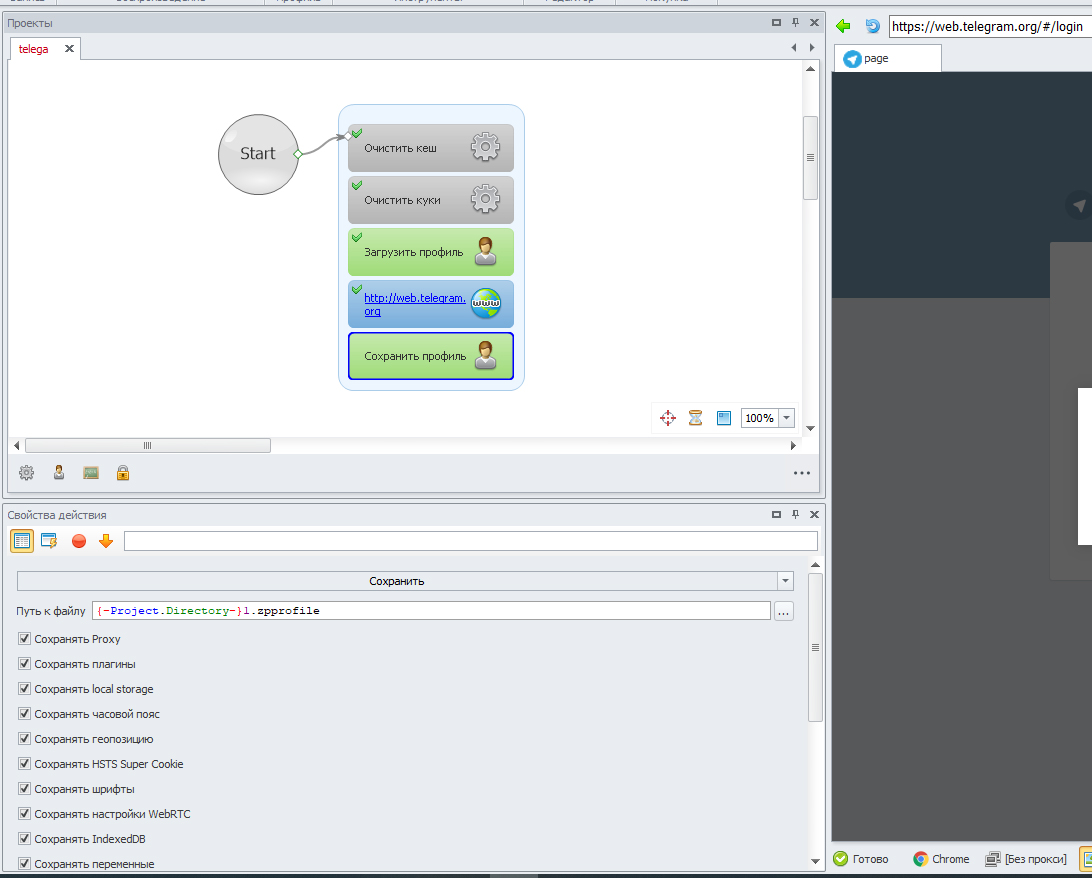Toggle Сохранять local storage checkbox
The width and height of the screenshot is (1092, 878).
coord(24,689)
